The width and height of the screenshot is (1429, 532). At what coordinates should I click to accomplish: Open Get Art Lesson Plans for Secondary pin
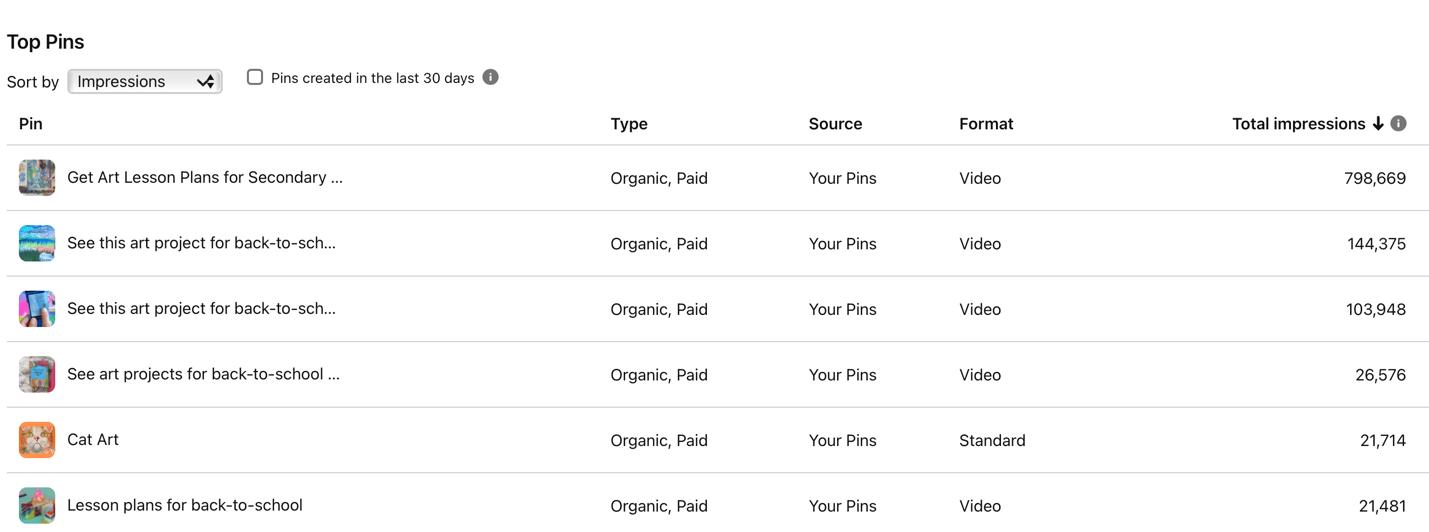click(204, 177)
